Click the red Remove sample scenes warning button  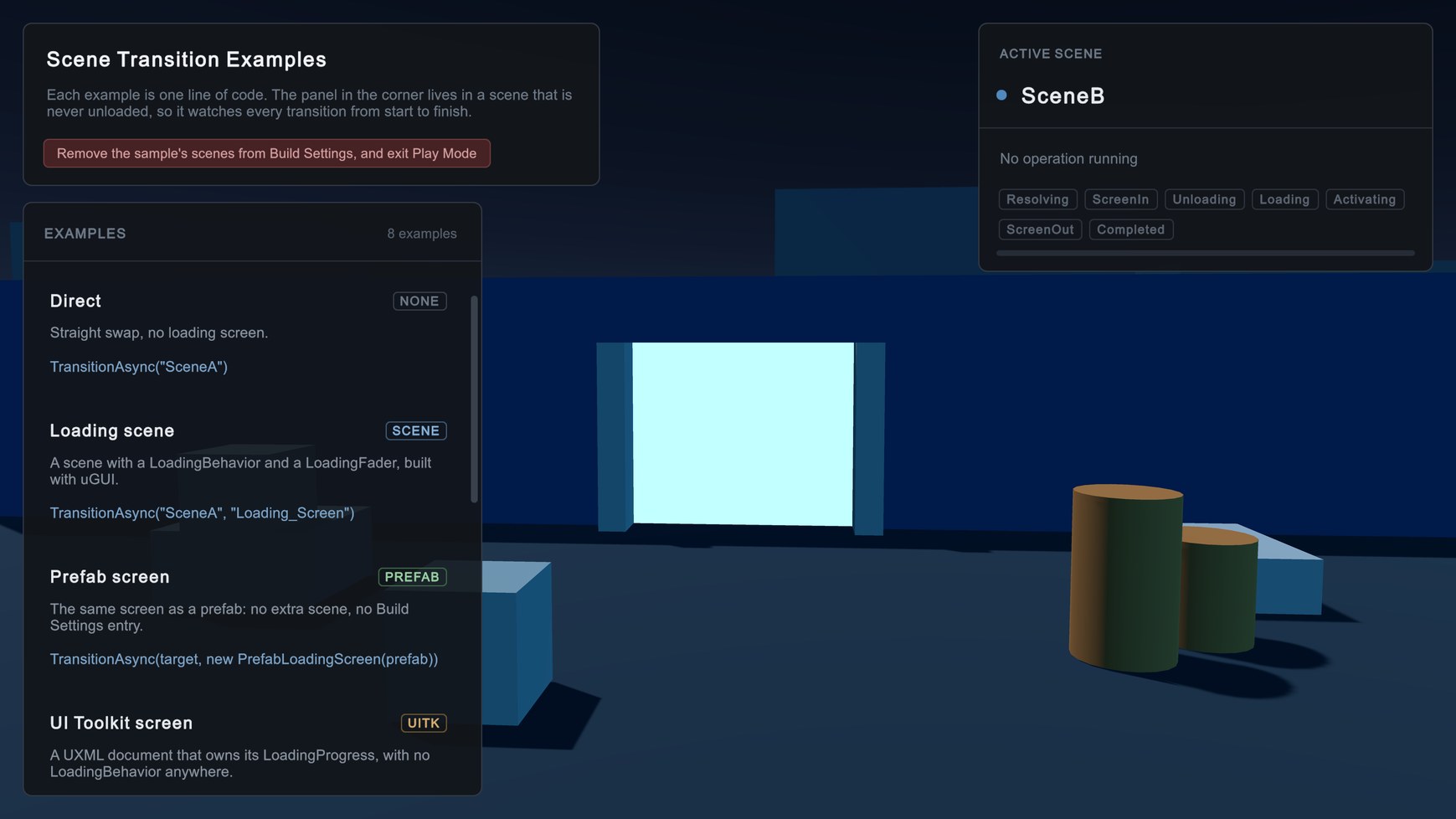point(266,153)
